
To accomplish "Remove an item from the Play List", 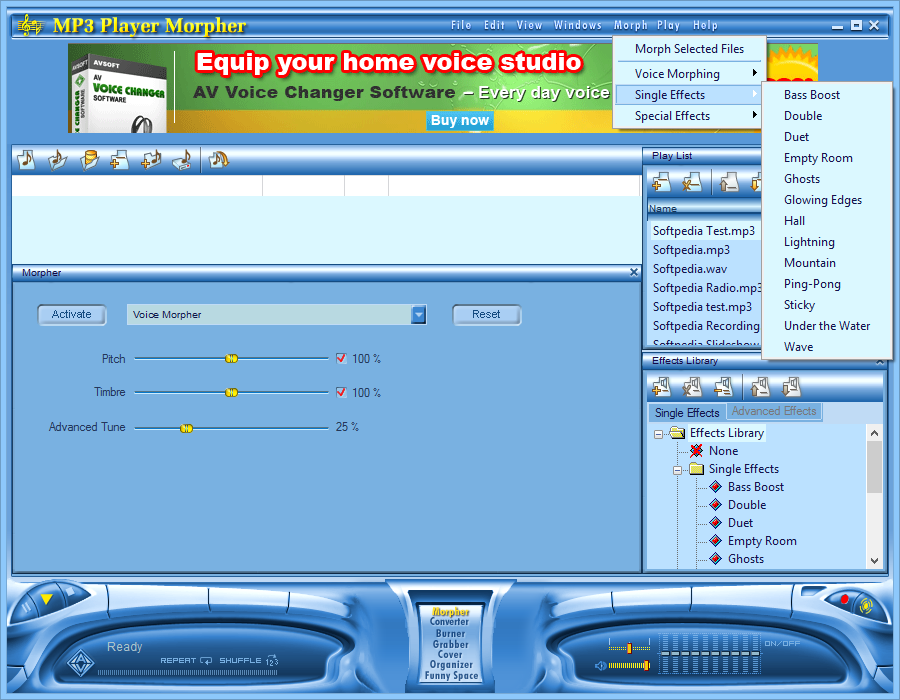I will coord(692,182).
